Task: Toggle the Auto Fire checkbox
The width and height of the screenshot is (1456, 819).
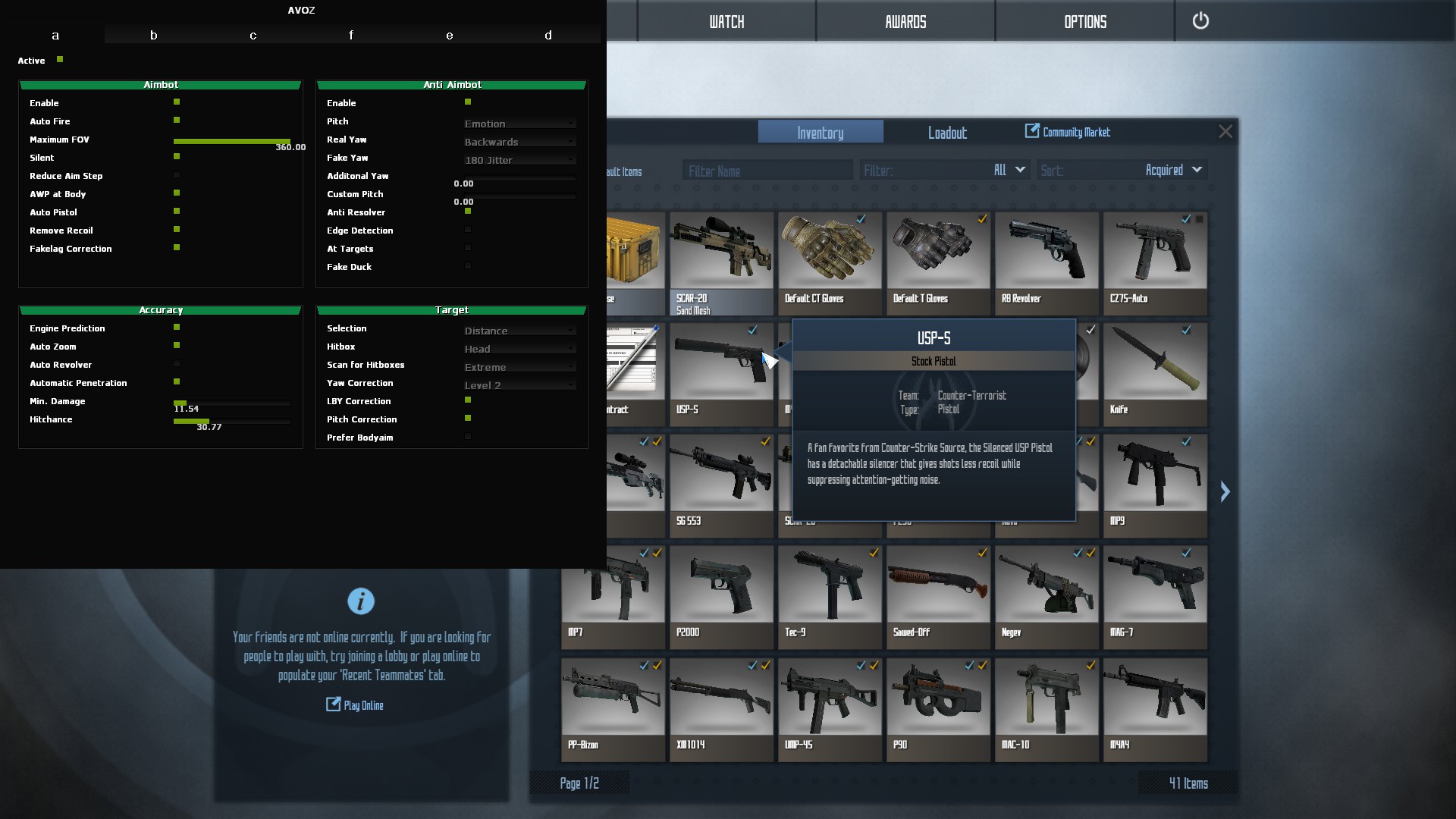Action: (177, 120)
